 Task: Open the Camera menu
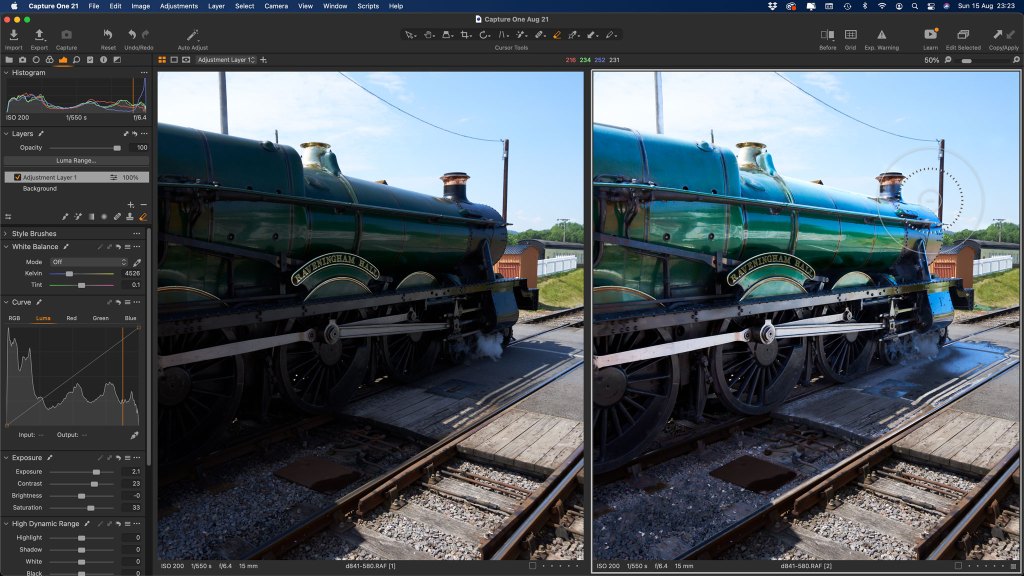coord(276,6)
